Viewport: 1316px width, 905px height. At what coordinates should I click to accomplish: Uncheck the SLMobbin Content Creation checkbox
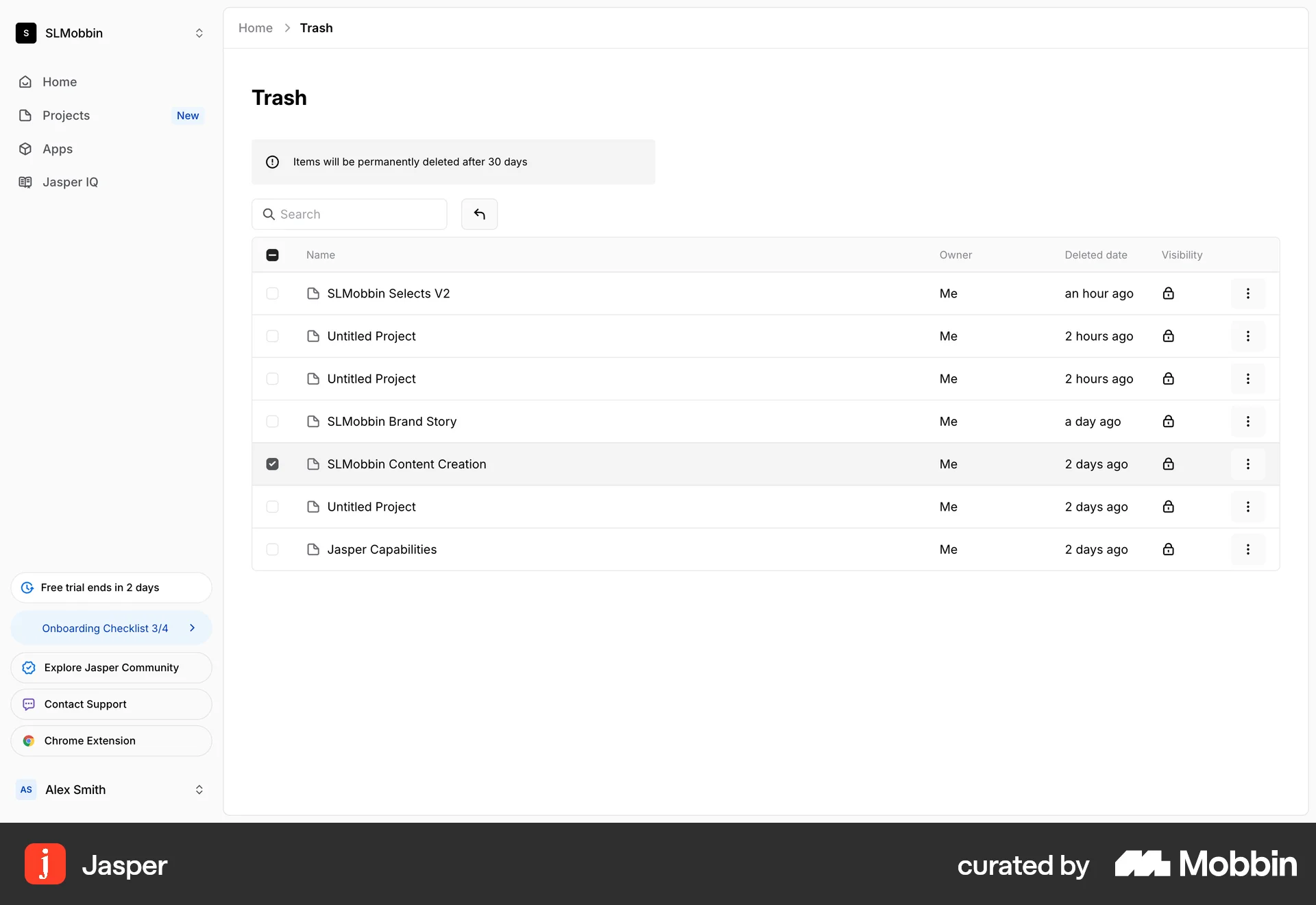click(x=272, y=464)
